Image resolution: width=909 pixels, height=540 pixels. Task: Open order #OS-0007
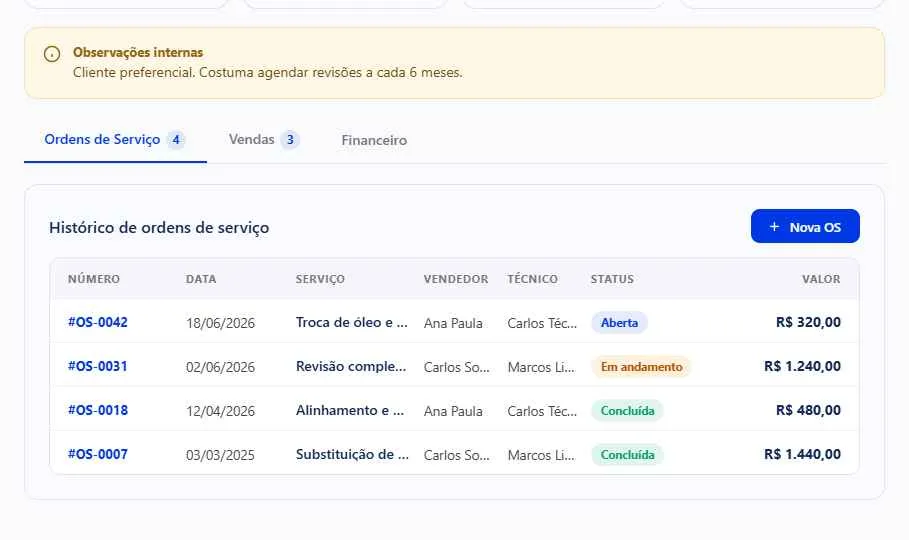coord(97,454)
